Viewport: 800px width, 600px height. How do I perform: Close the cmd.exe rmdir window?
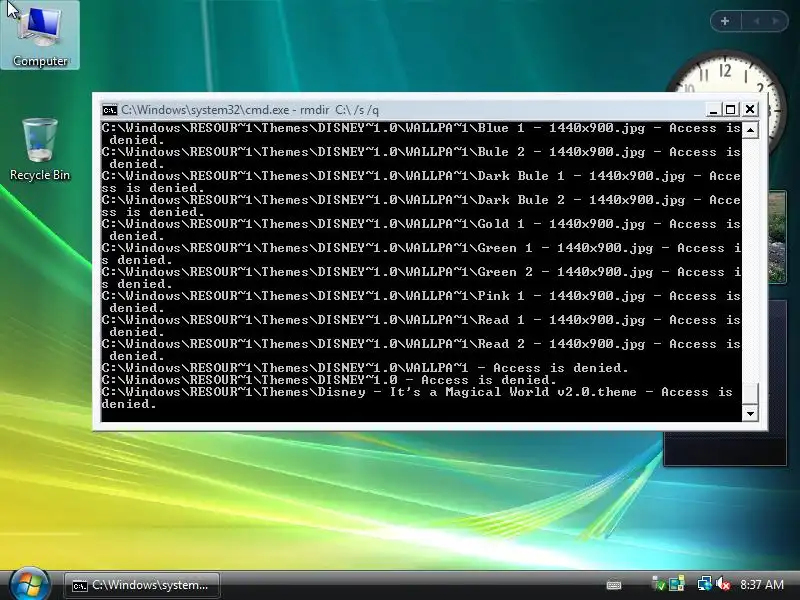click(x=749, y=110)
